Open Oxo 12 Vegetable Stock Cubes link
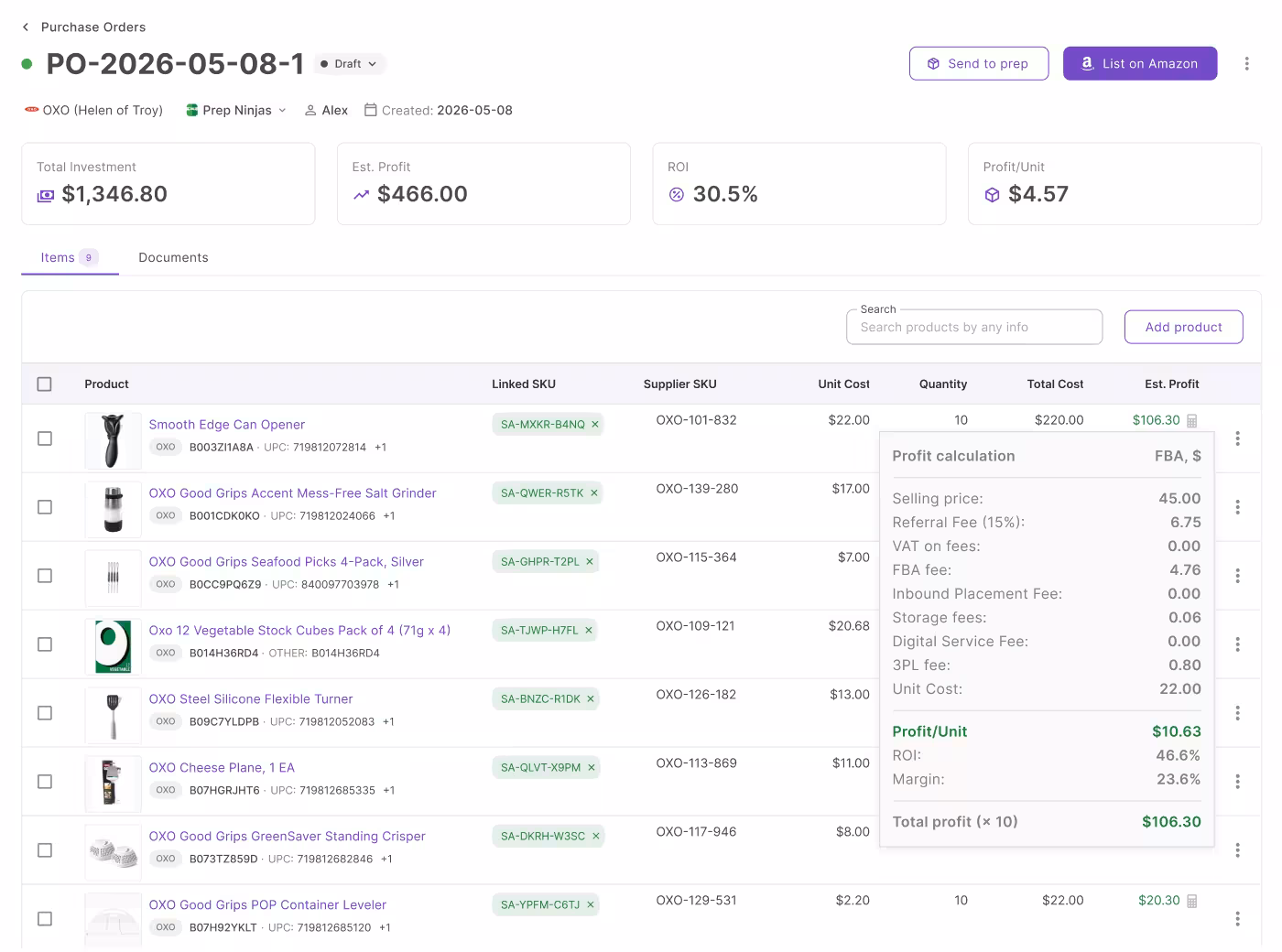Viewport: 1282px width, 952px height. point(299,631)
